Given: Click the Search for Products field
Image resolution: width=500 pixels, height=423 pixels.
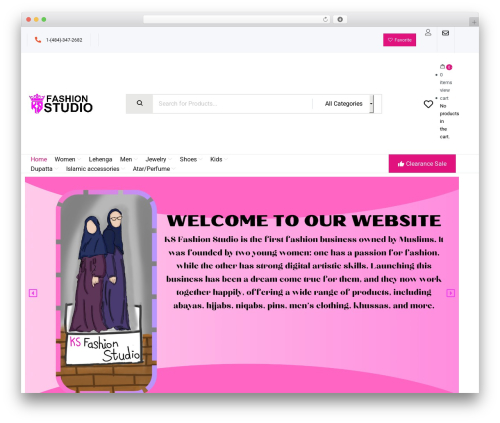Looking at the screenshot, I should click(x=232, y=104).
